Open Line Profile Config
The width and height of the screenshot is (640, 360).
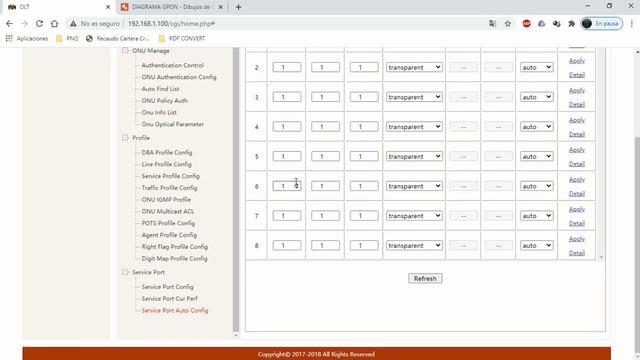click(x=166, y=164)
